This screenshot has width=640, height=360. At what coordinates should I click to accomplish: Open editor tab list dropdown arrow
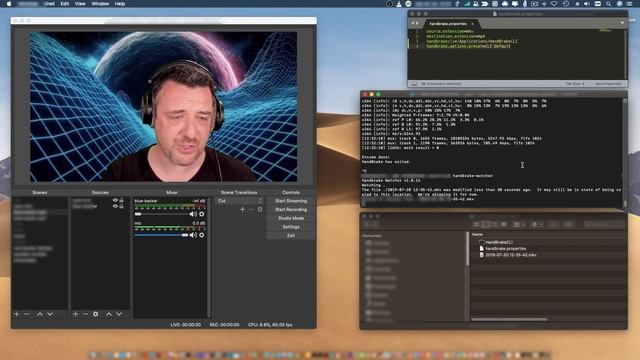pos(622,23)
